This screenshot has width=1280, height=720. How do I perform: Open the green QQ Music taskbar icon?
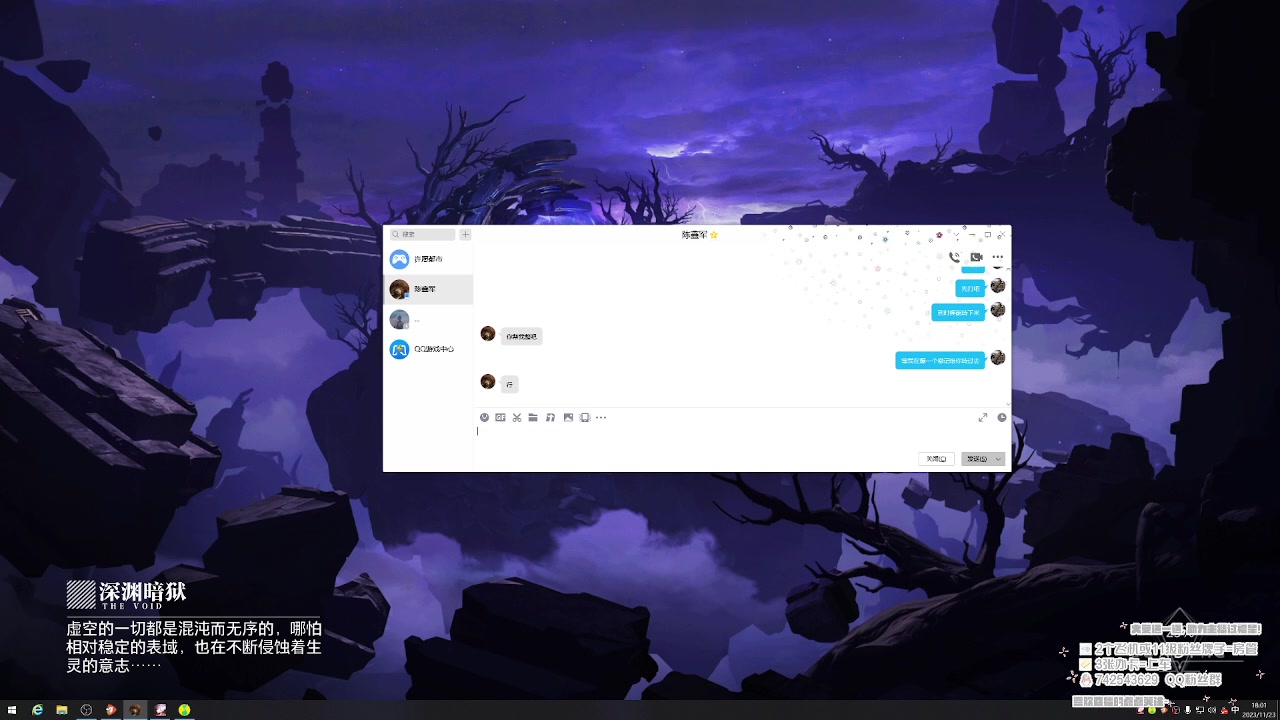(184, 710)
